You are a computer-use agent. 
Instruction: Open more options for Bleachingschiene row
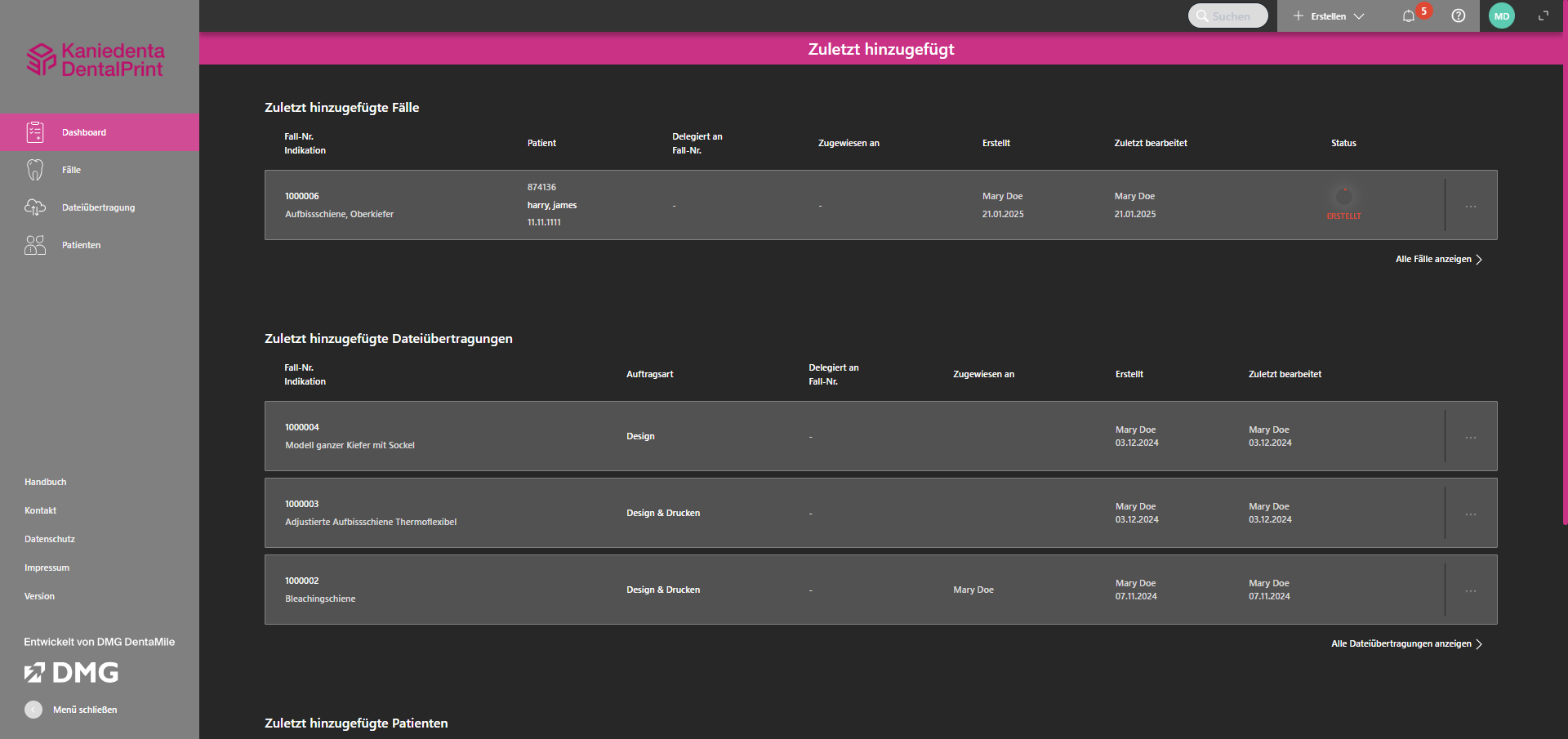coord(1471,591)
